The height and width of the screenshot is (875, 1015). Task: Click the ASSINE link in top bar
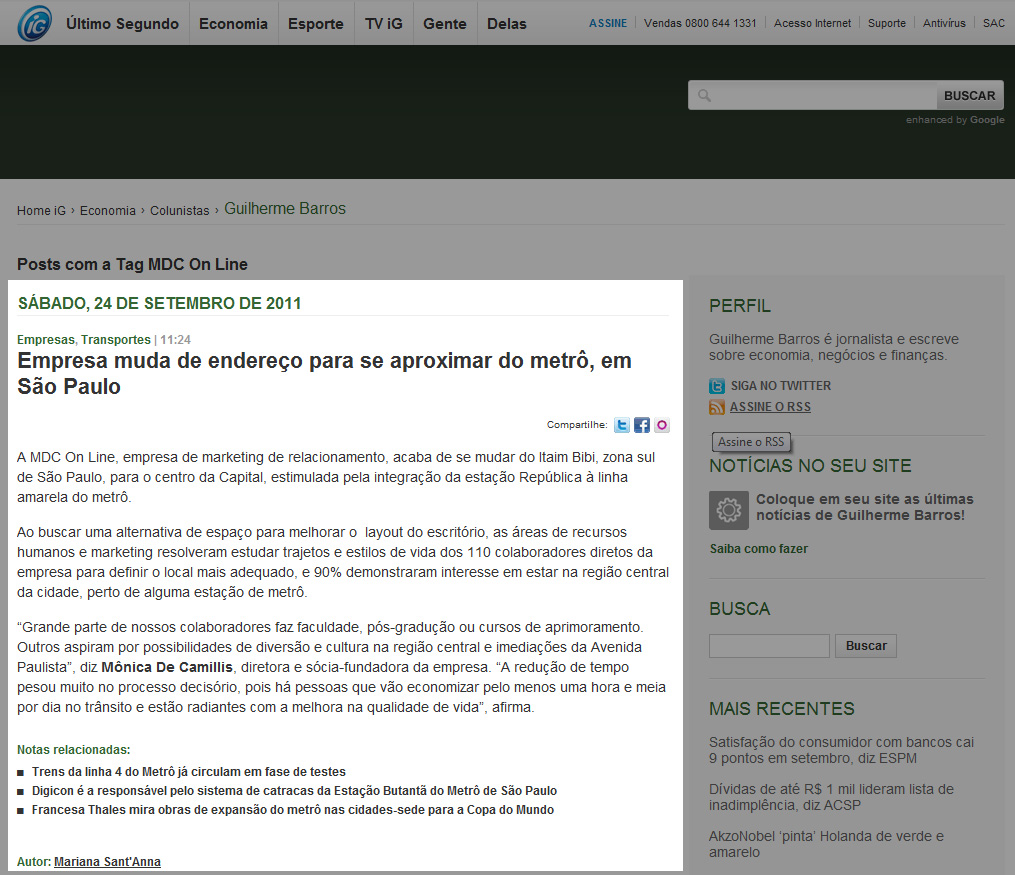point(608,23)
